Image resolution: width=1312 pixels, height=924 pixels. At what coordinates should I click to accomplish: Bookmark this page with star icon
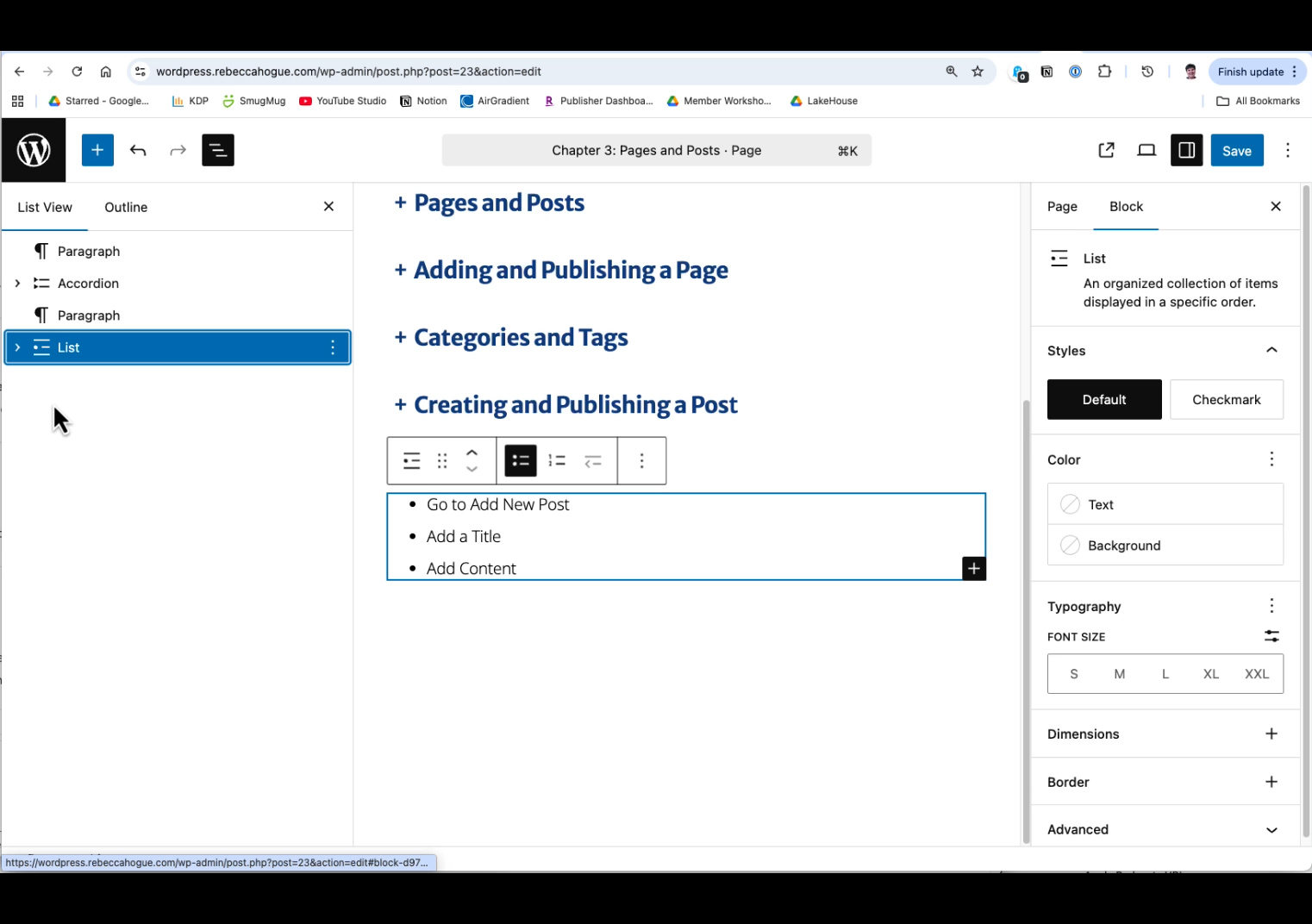pyautogui.click(x=978, y=72)
